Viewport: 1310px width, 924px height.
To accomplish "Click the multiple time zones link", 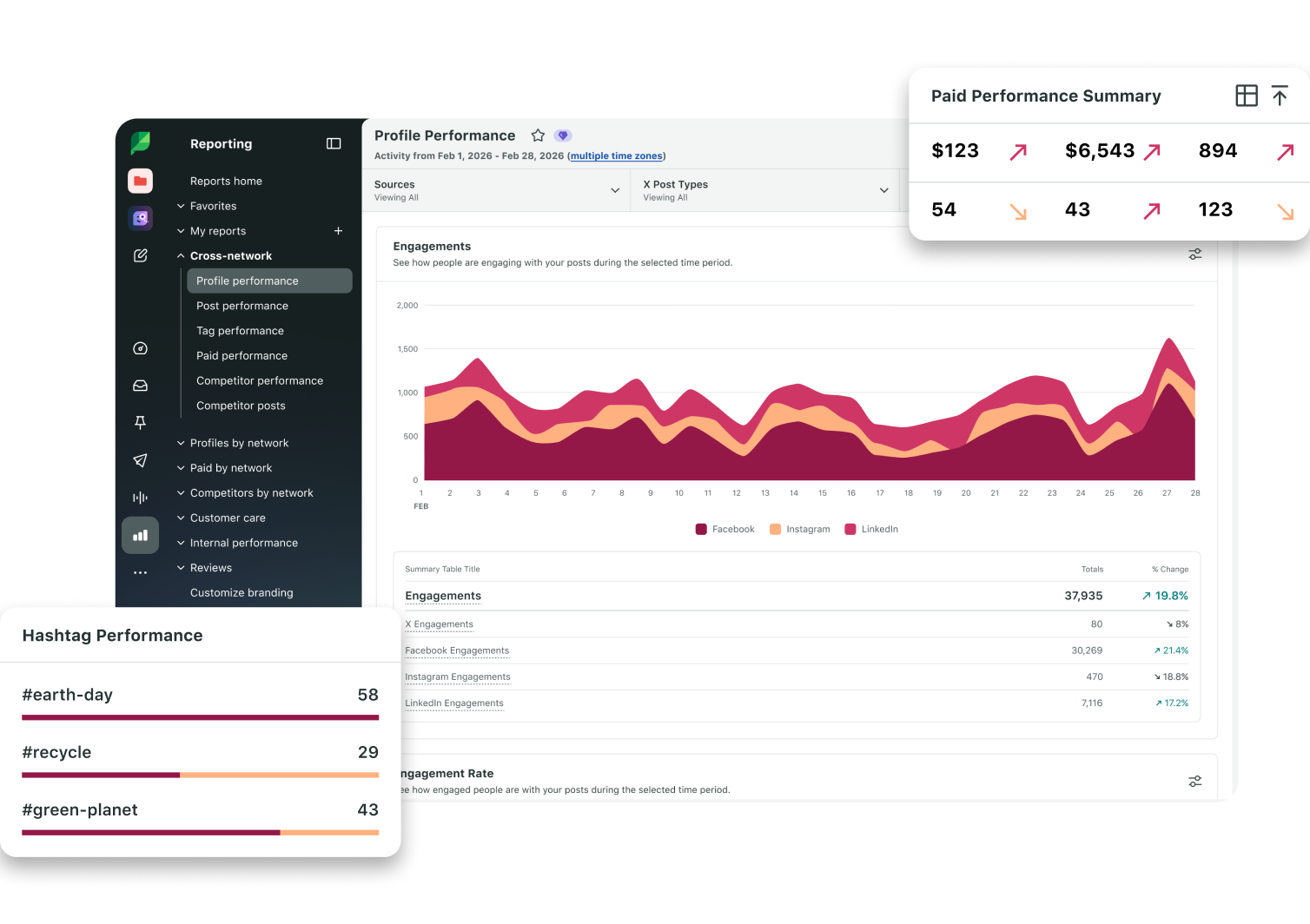I will 616,155.
